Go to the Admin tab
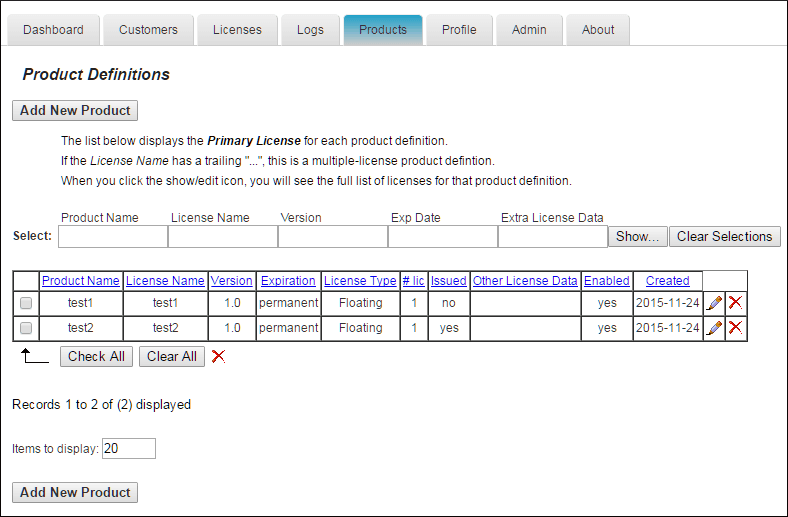 pos(529,30)
